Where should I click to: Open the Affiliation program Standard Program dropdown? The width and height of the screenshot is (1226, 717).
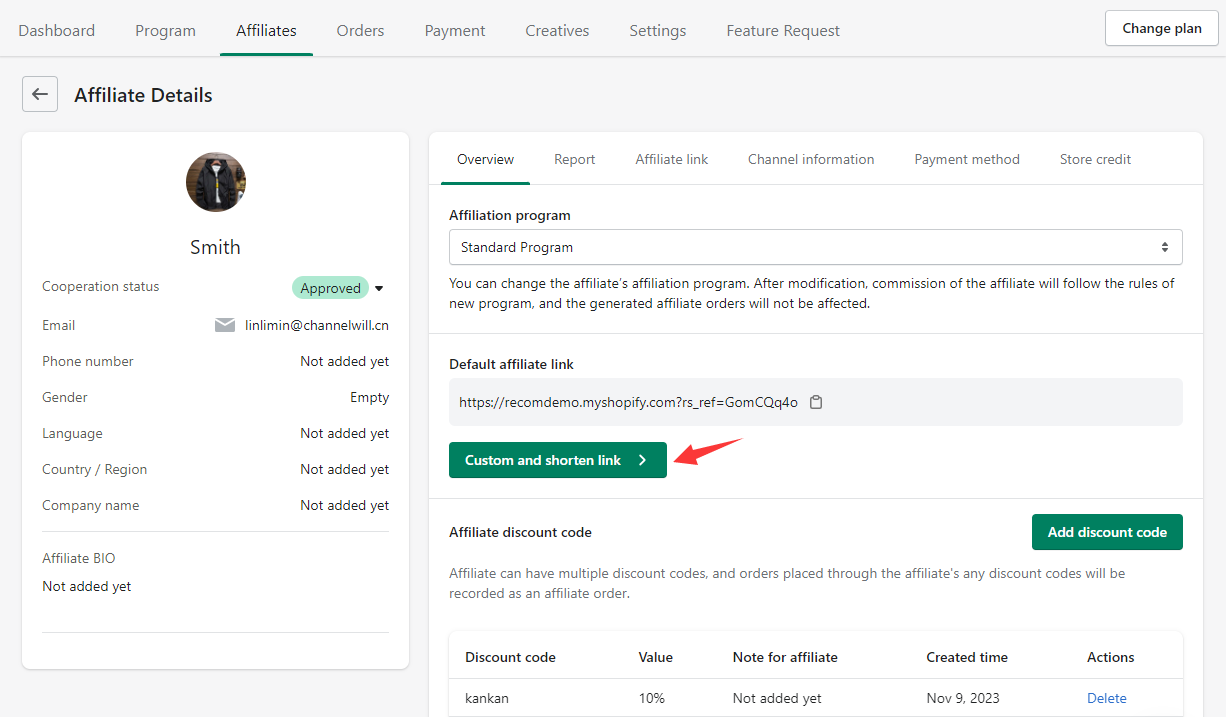pyautogui.click(x=815, y=247)
